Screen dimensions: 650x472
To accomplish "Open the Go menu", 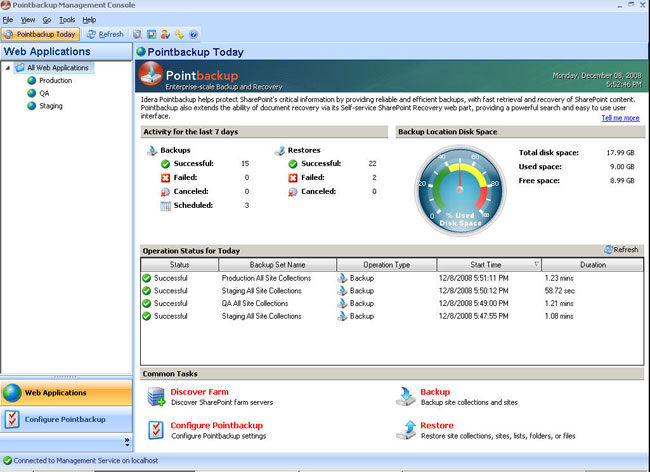I will coord(47,19).
